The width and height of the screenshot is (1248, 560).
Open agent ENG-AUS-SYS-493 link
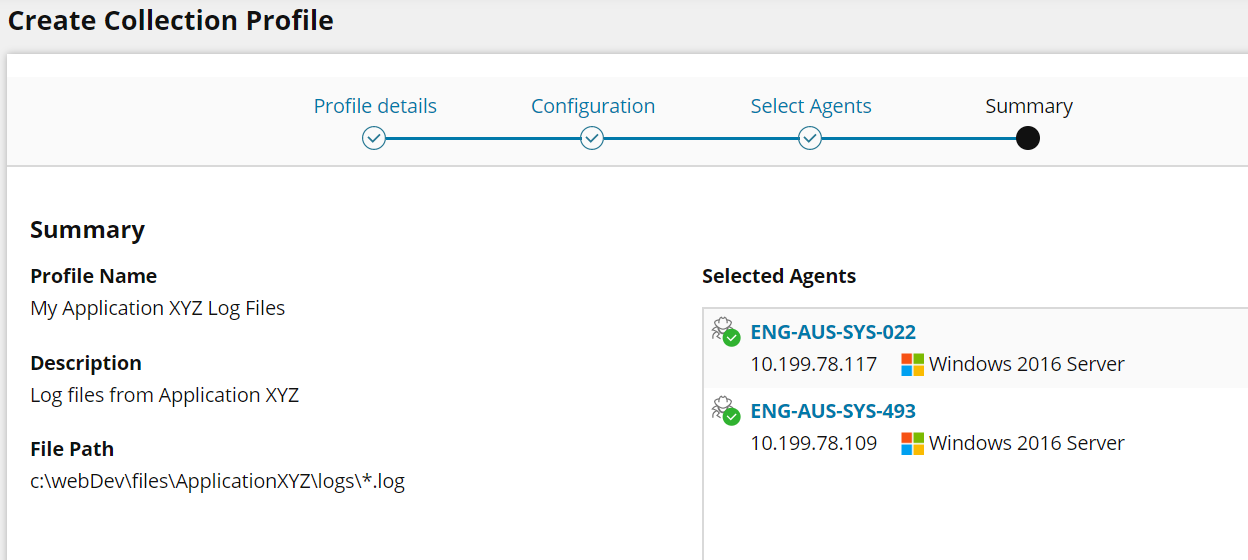click(x=833, y=411)
